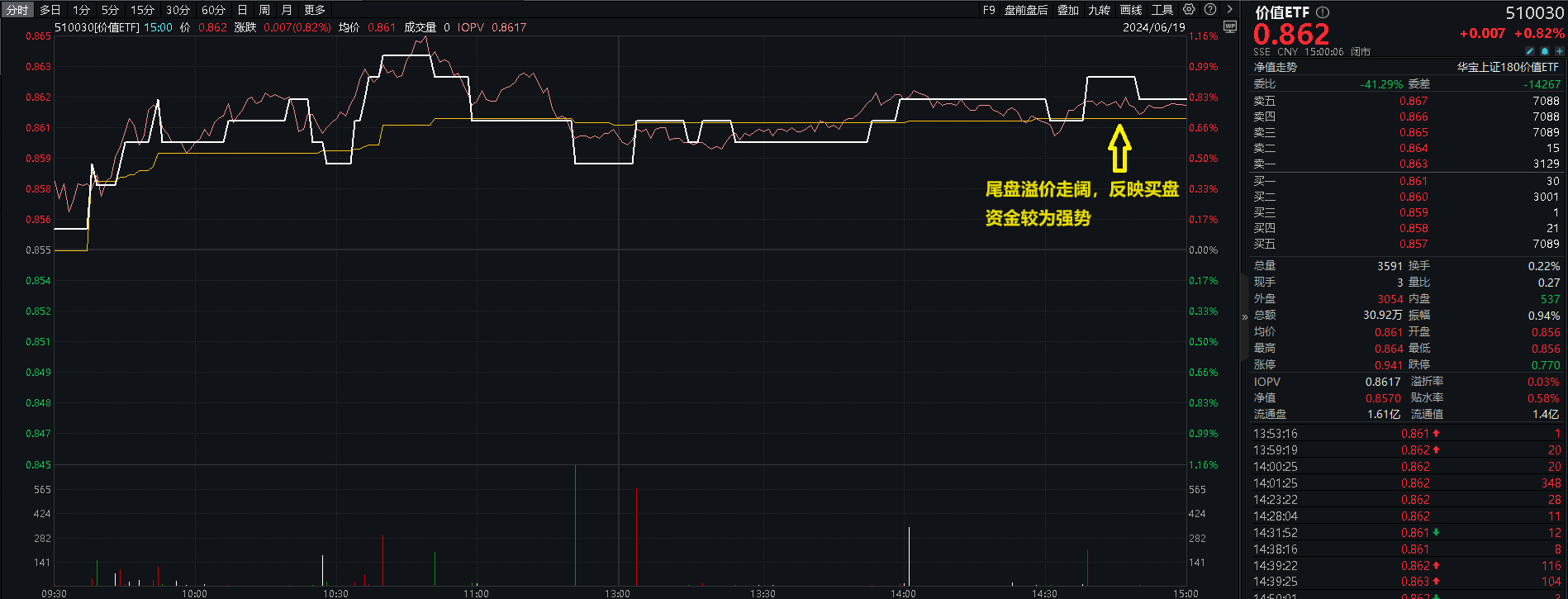The height and width of the screenshot is (599, 1568).
Task: Click the 卖四 price 0.866
Action: point(1414,116)
